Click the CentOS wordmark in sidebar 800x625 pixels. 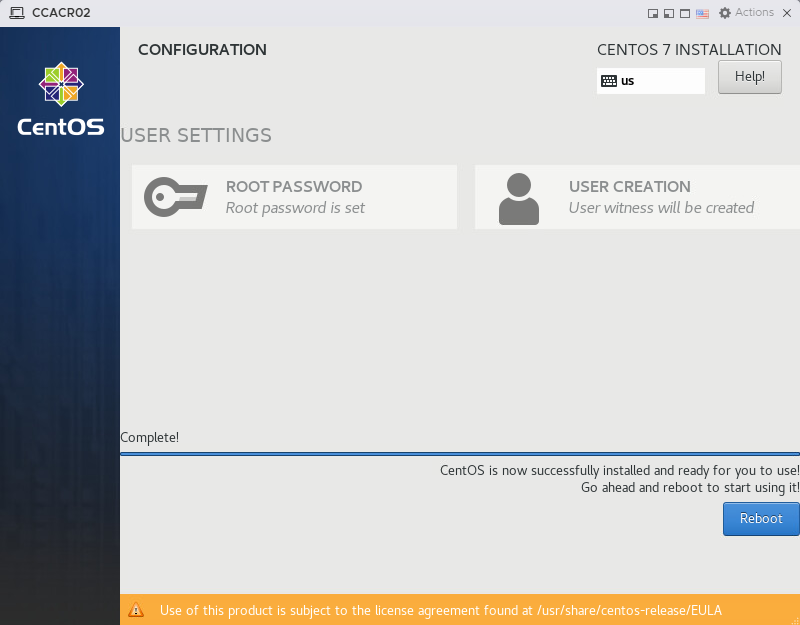(x=60, y=128)
